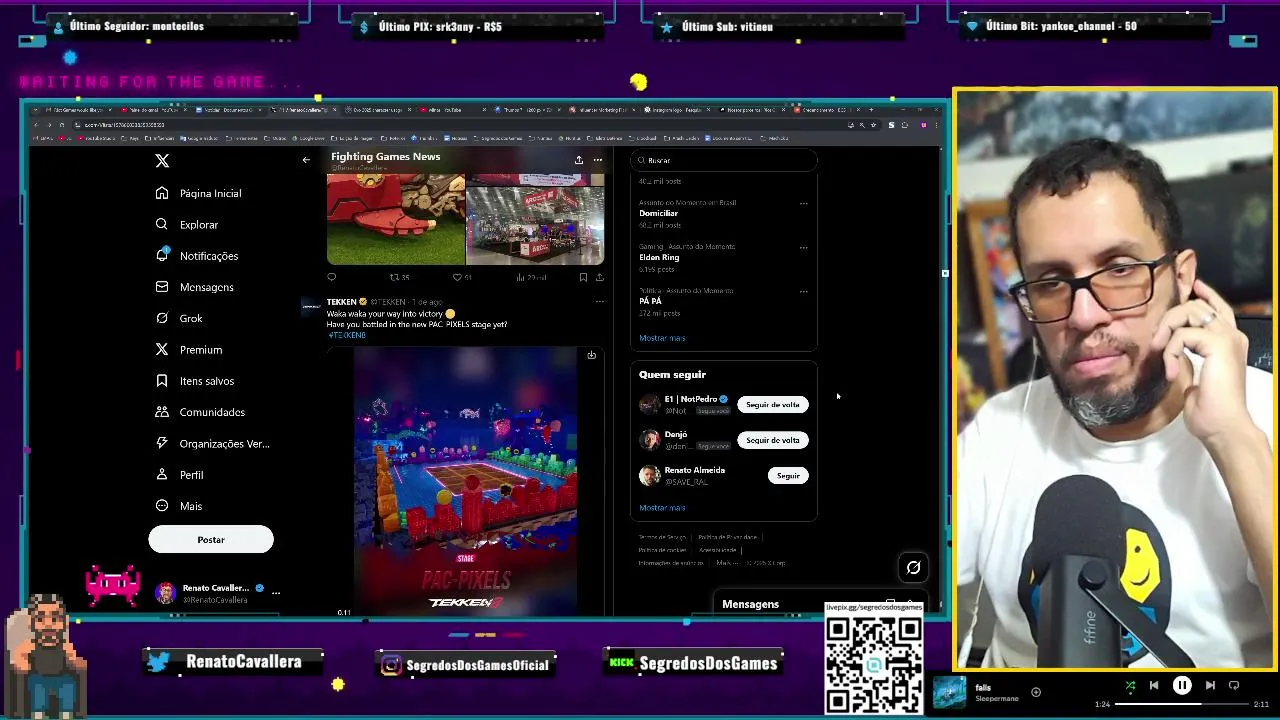Viewport: 1280px width, 720px height.
Task: Bookmark the tweet above the TEKKEN post
Action: click(x=583, y=277)
